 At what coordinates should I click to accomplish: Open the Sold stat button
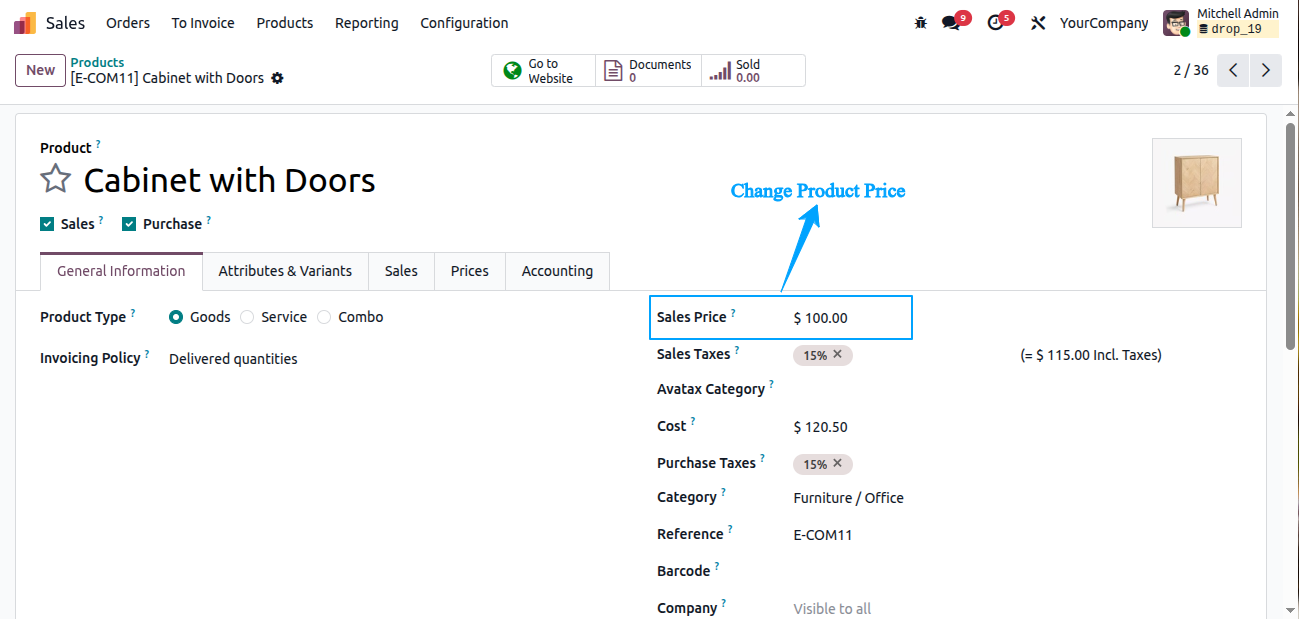[753, 71]
